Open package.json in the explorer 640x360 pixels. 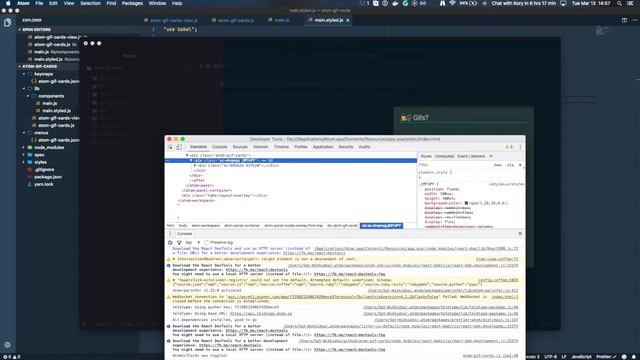click(48, 177)
